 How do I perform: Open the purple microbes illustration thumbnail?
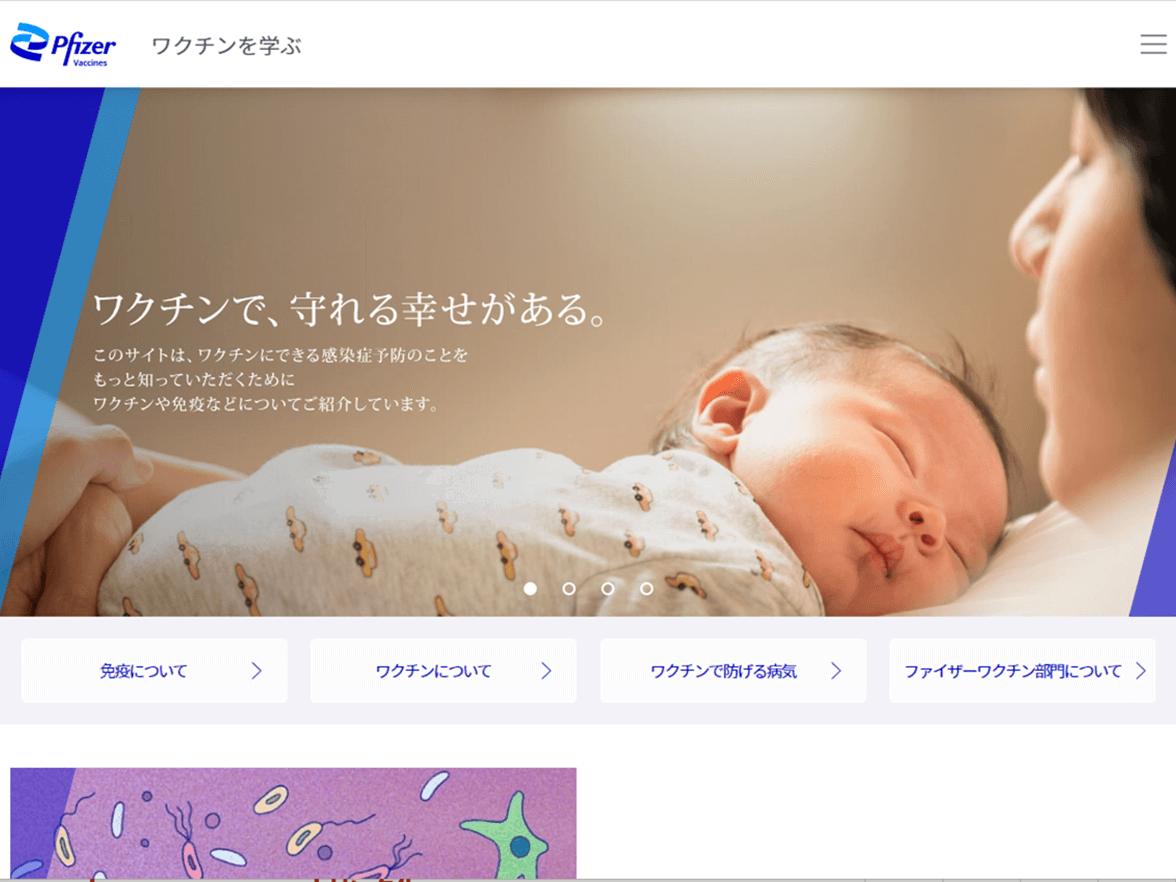[293, 823]
